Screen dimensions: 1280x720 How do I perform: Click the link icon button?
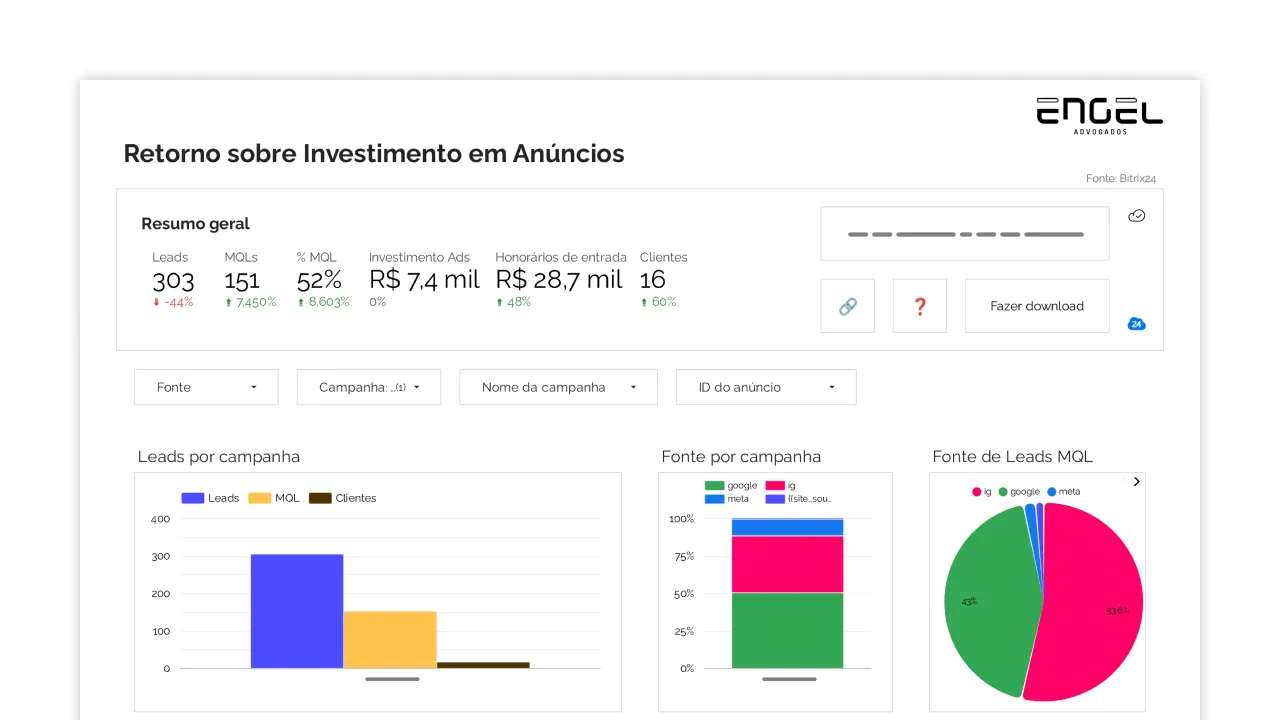(x=847, y=306)
